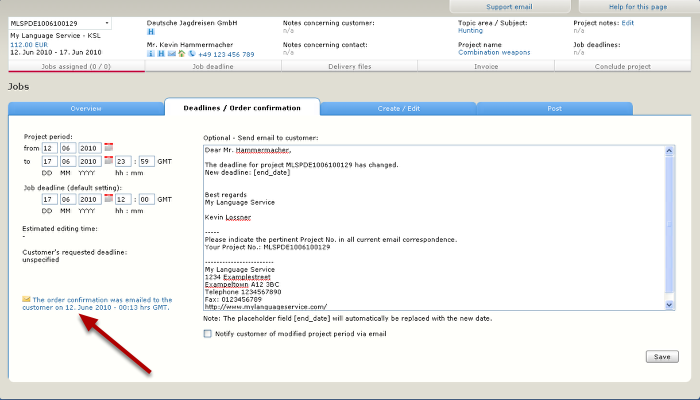Click the H icon under Mr. Kevin Hammermacher
This screenshot has height=400, width=700.
click(x=161, y=54)
